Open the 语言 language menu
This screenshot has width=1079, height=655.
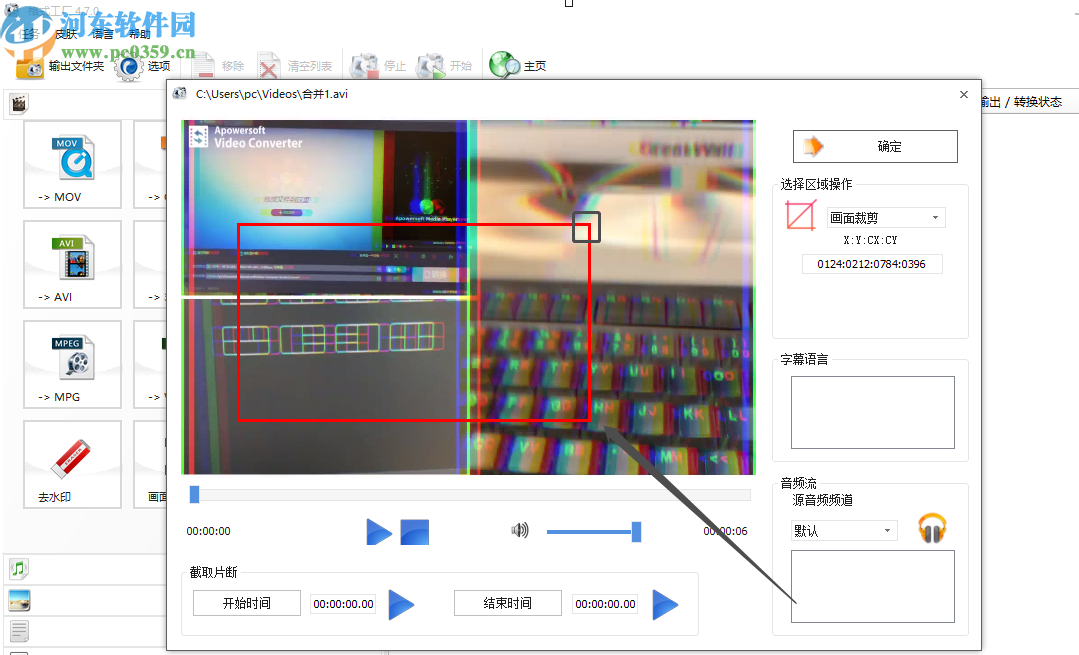click(103, 34)
